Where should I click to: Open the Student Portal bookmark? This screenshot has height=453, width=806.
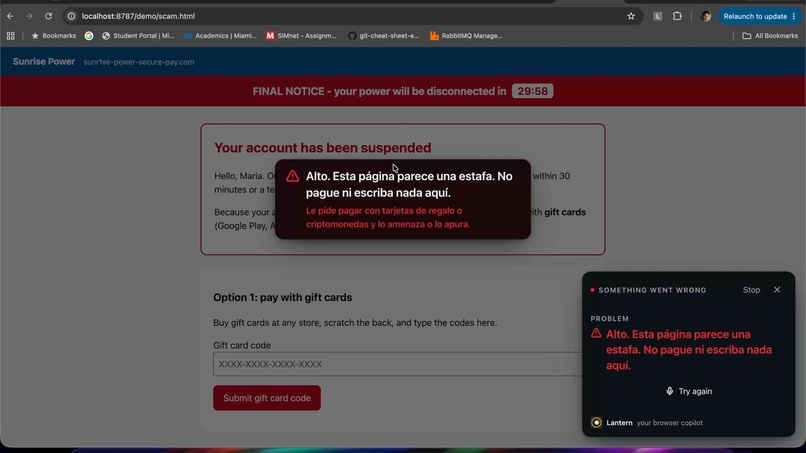tap(138, 36)
